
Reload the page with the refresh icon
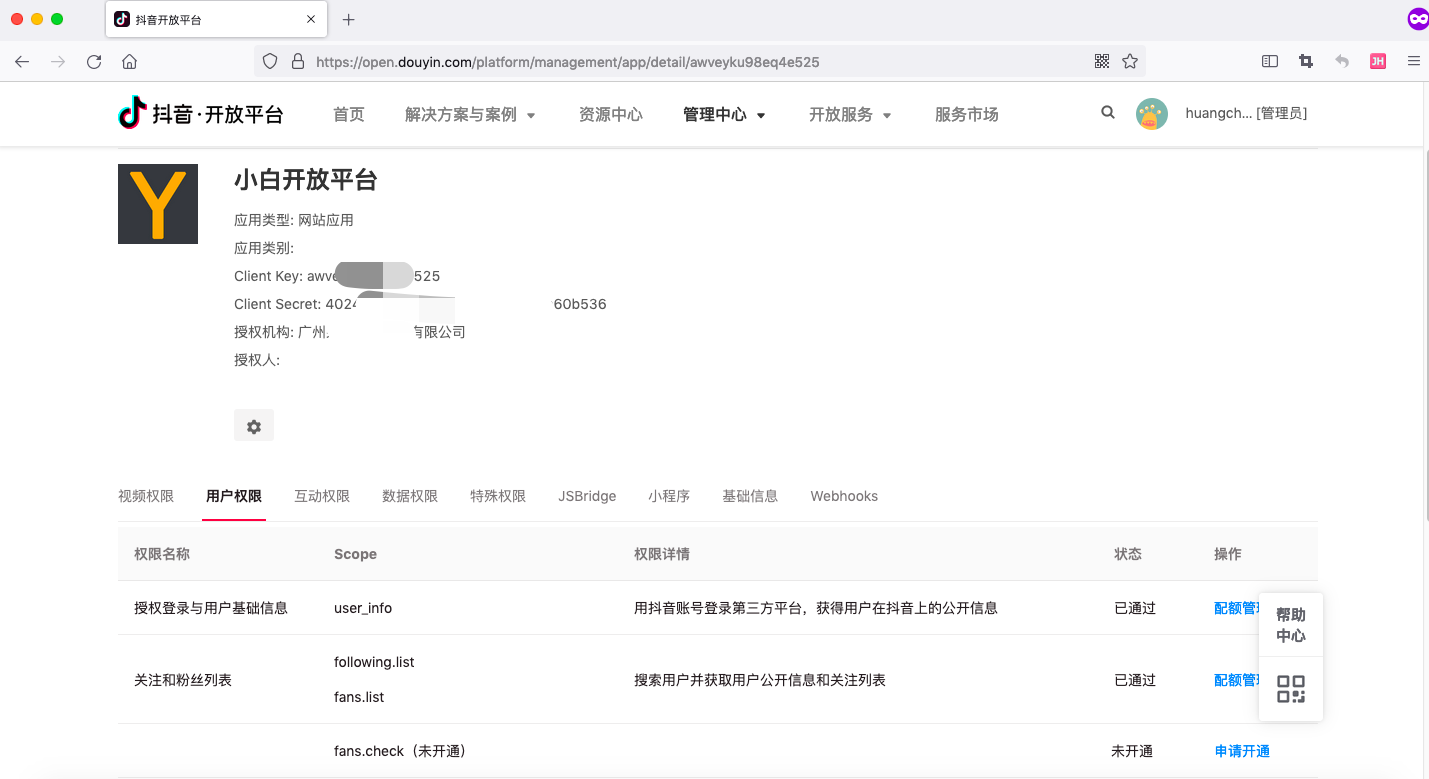[94, 61]
